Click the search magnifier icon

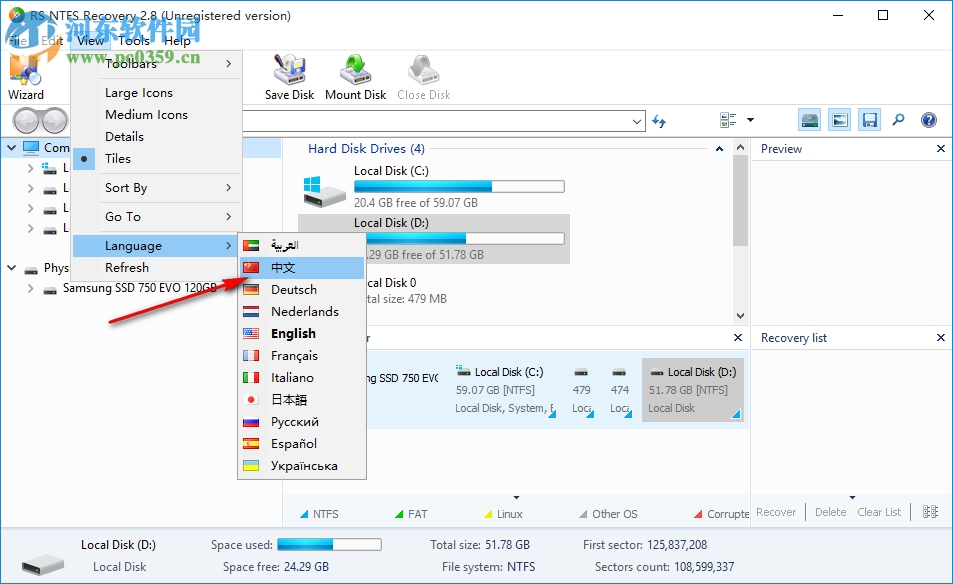pos(898,119)
